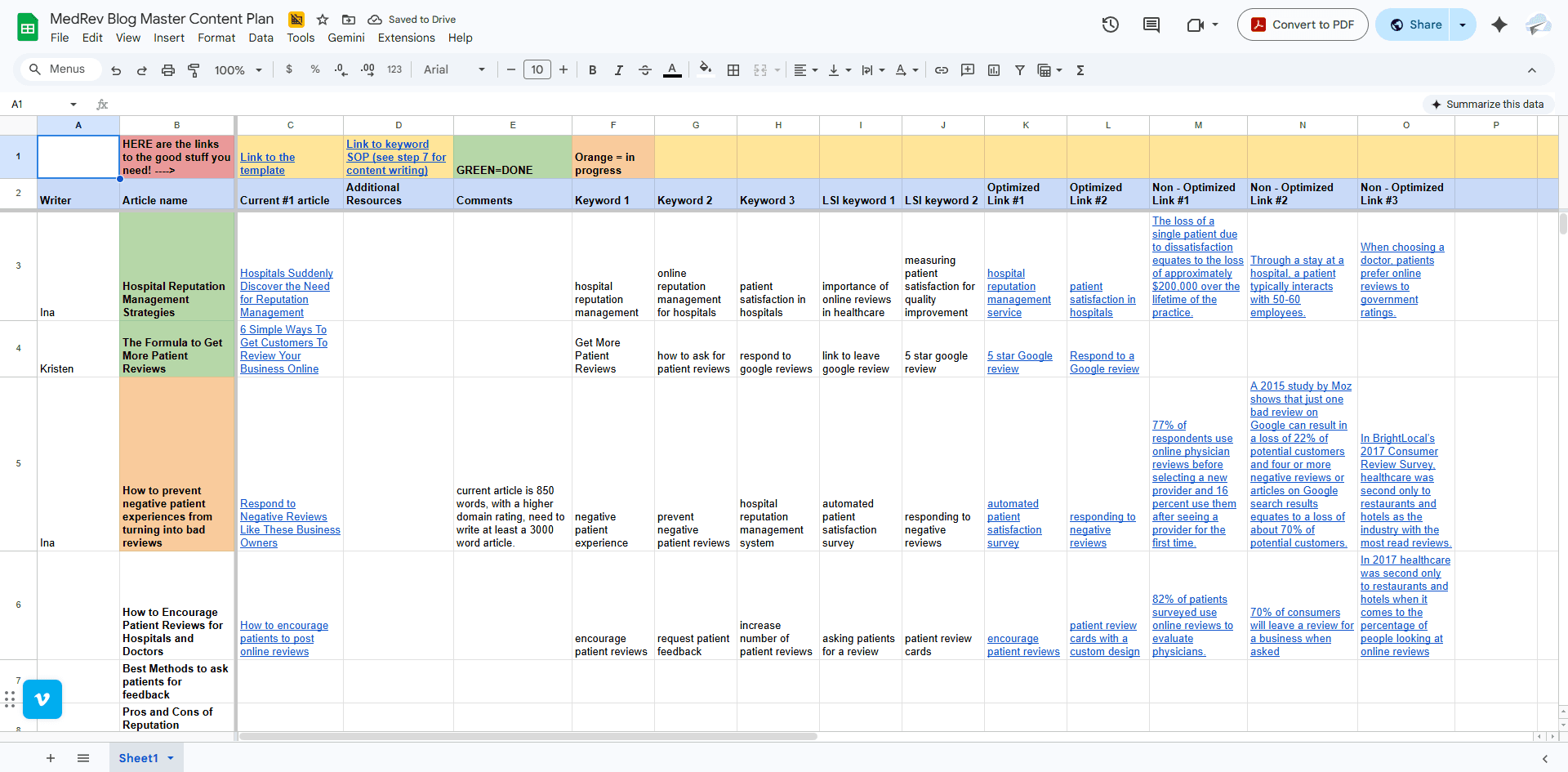Click the Undo icon
Screen dimensions: 1568x772
(x=116, y=70)
